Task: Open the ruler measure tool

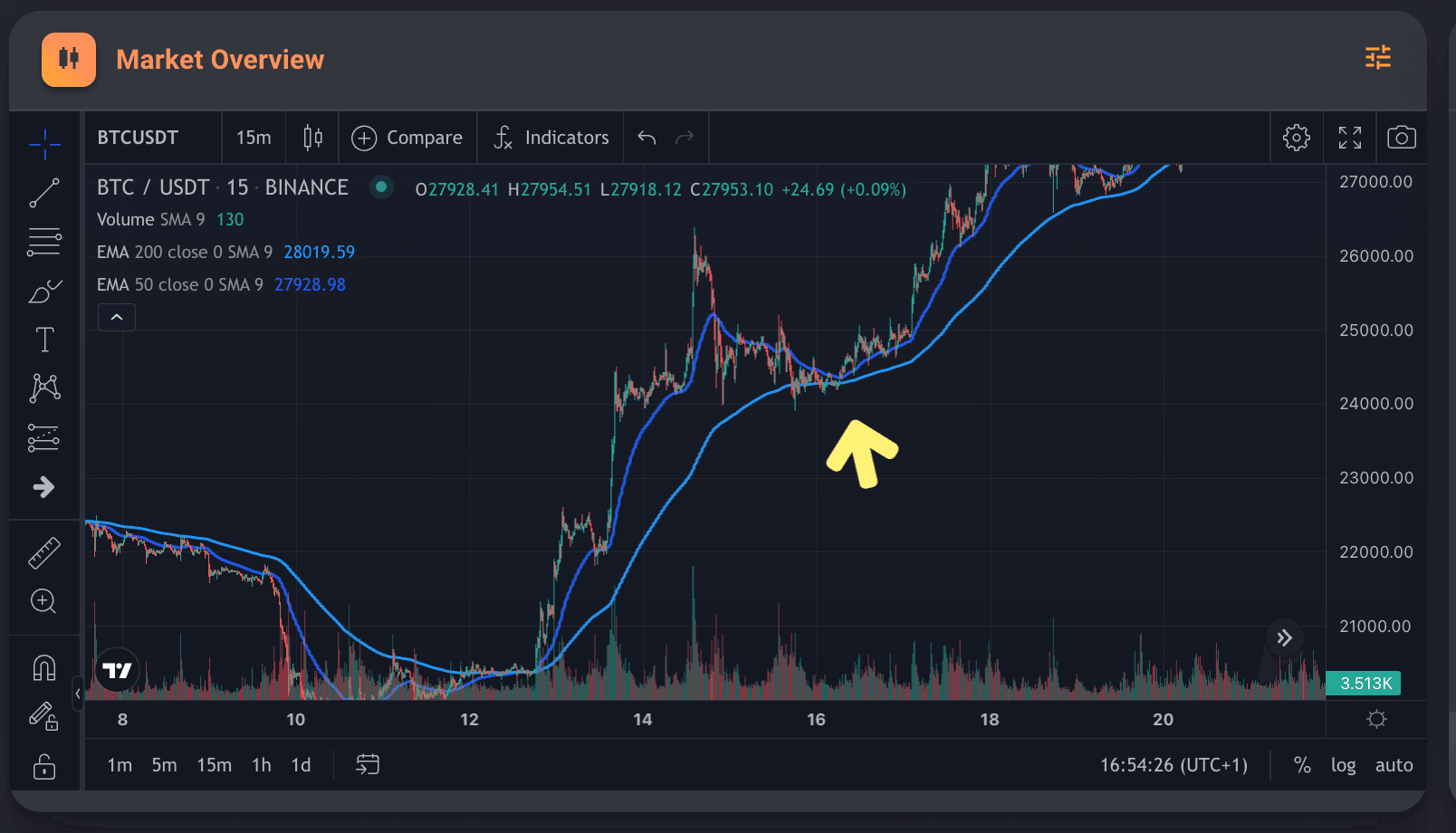Action: [x=44, y=552]
